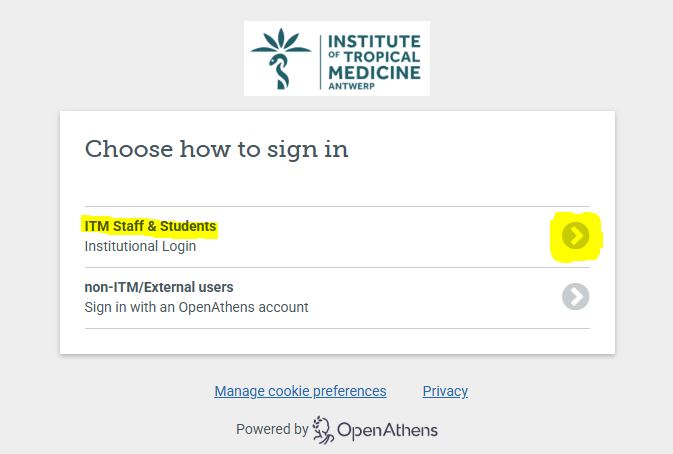Choose the Institutional Login subtitle text
673x454 pixels.
(140, 246)
